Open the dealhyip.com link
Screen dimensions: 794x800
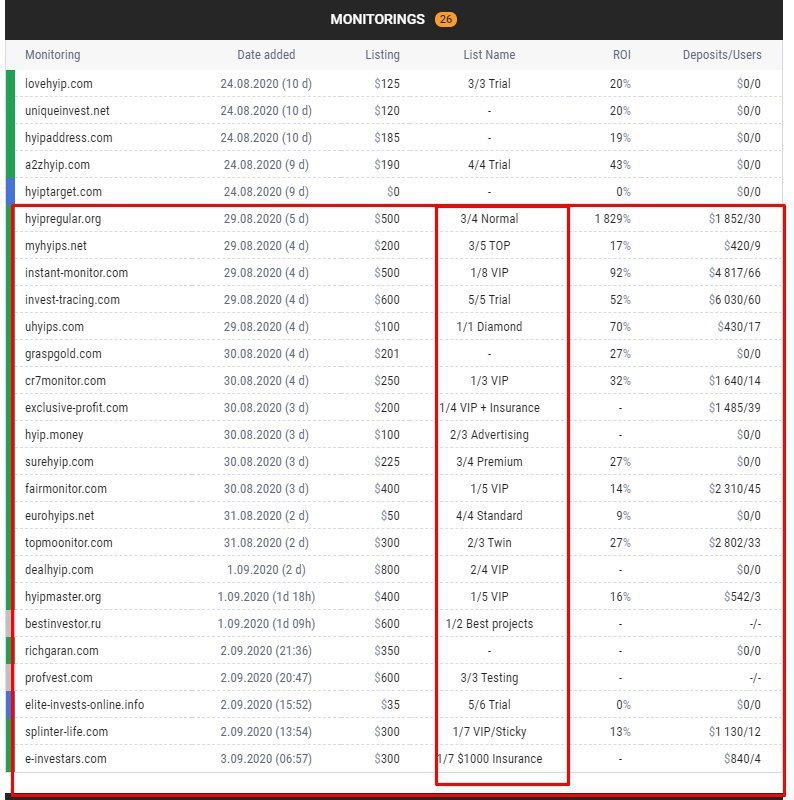[x=59, y=570]
